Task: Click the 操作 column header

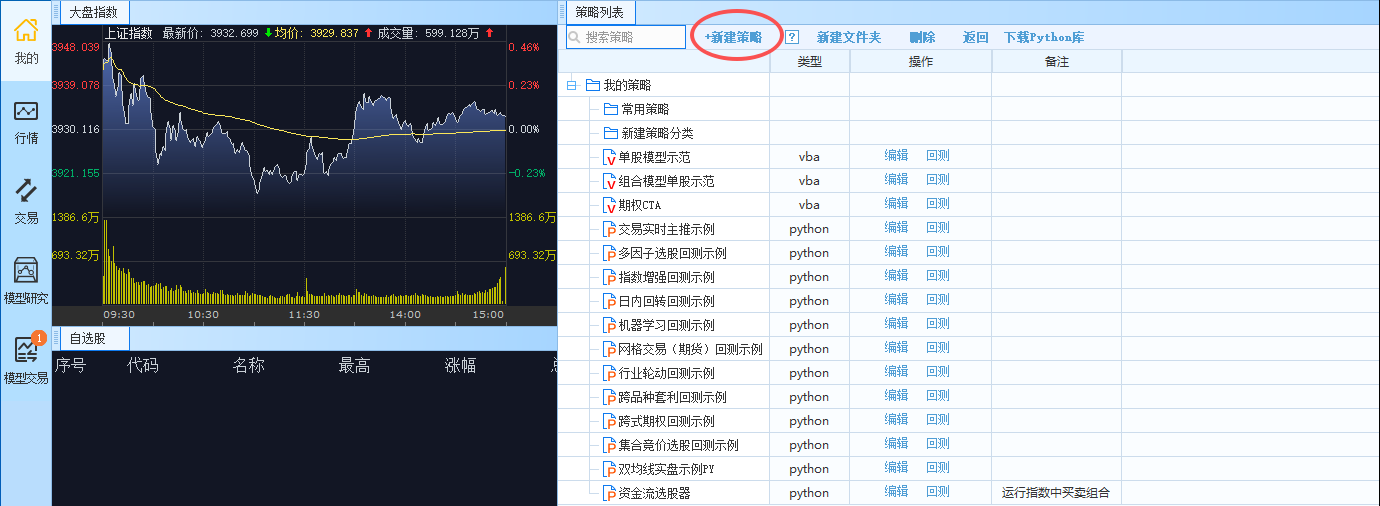Action: click(x=921, y=61)
